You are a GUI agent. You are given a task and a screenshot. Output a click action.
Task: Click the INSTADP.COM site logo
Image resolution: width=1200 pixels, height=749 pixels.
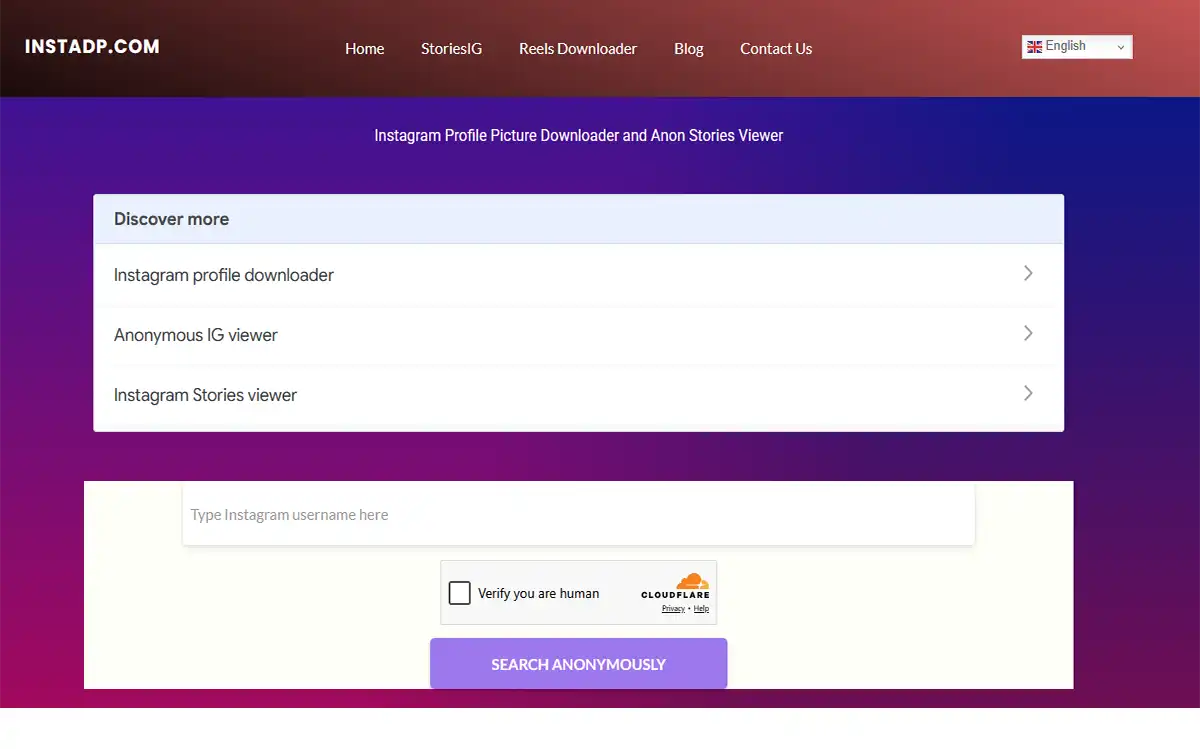92,46
